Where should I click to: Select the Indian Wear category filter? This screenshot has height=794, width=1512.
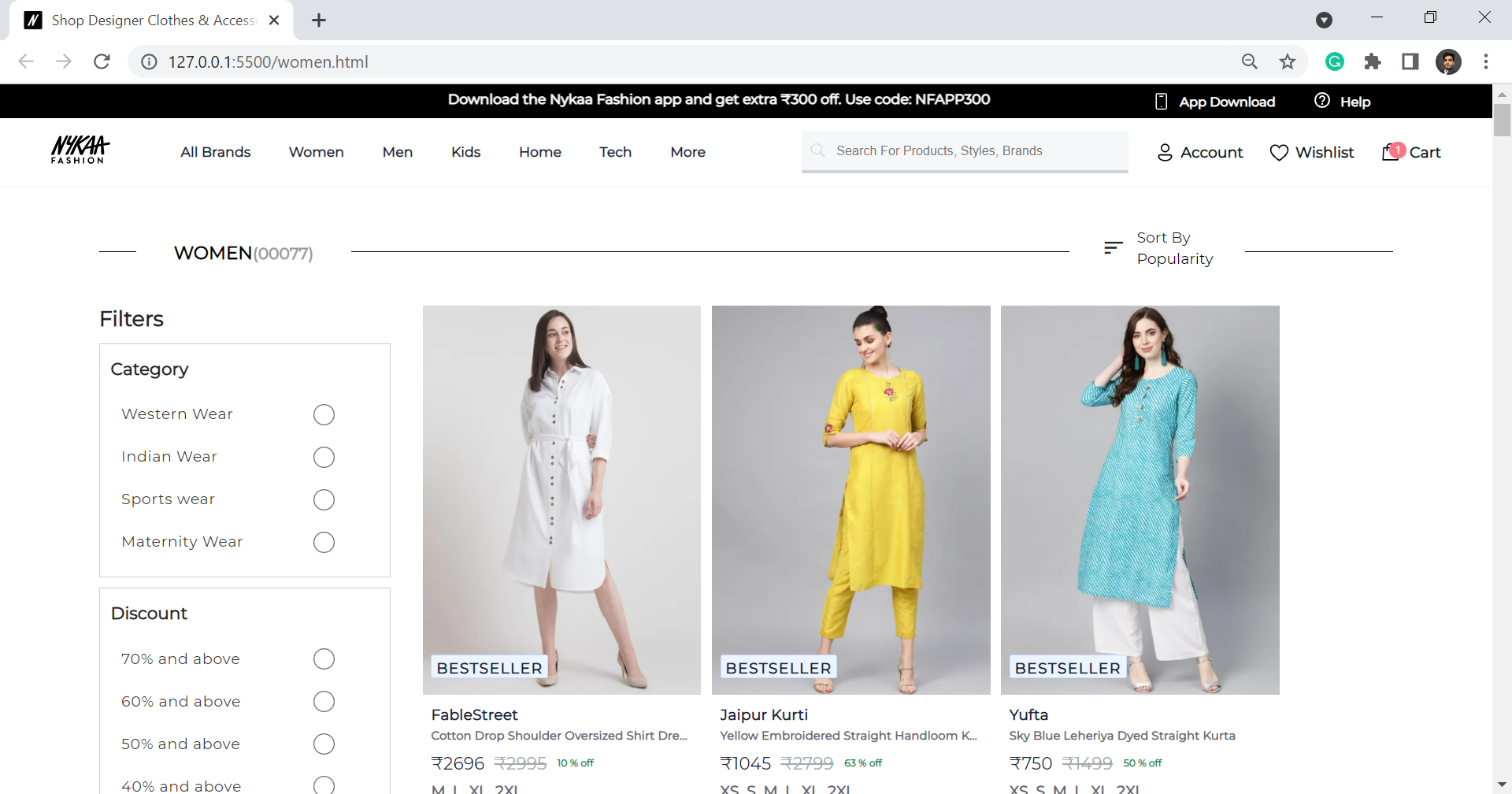click(x=324, y=457)
